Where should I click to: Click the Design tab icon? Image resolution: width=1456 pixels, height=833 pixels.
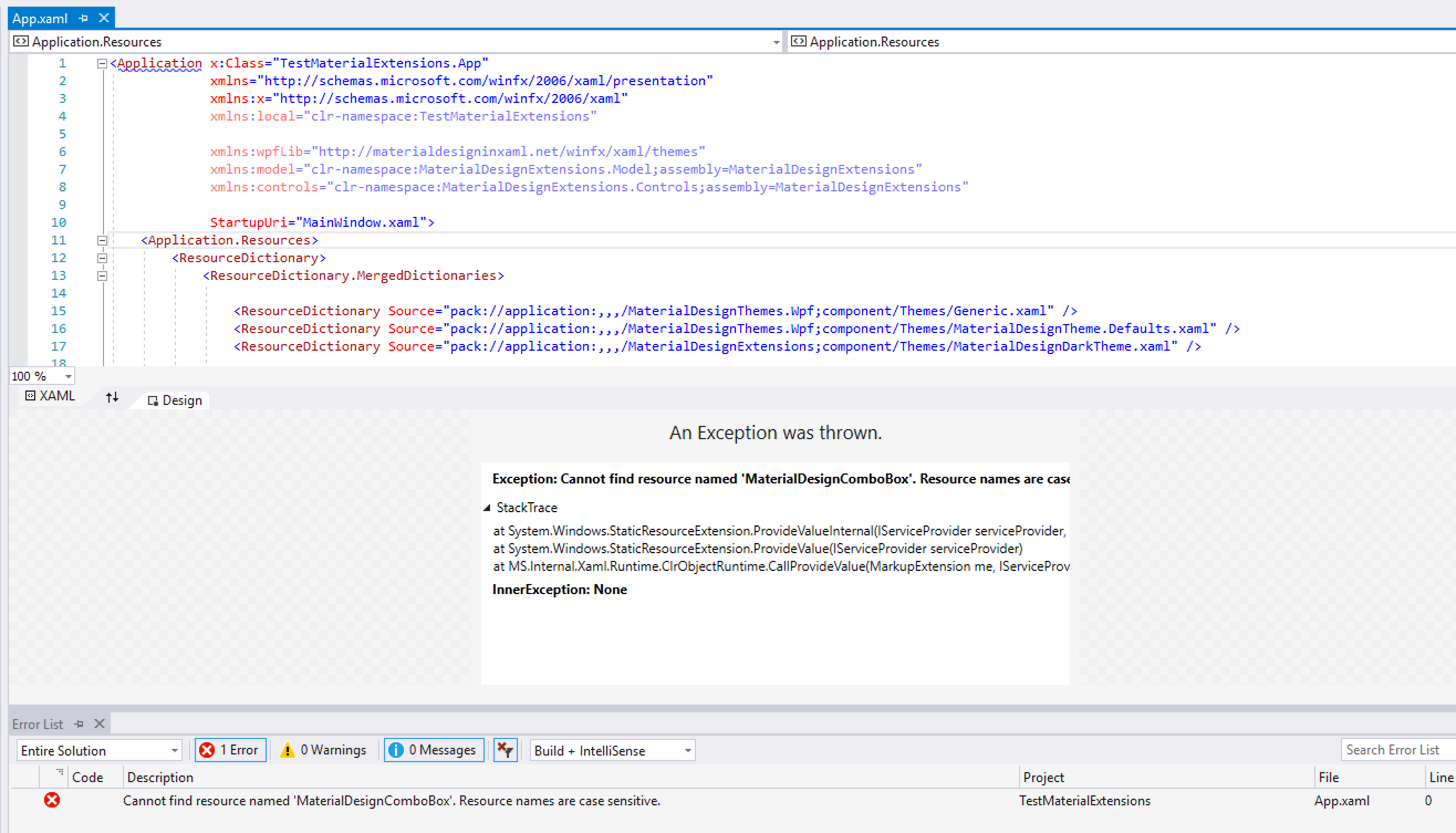point(153,400)
